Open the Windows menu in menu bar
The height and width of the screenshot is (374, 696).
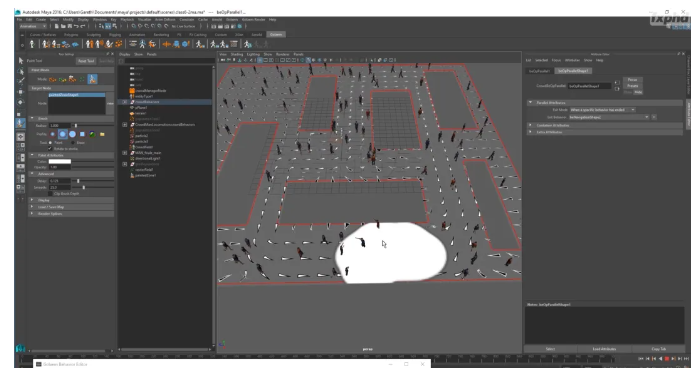coord(99,20)
